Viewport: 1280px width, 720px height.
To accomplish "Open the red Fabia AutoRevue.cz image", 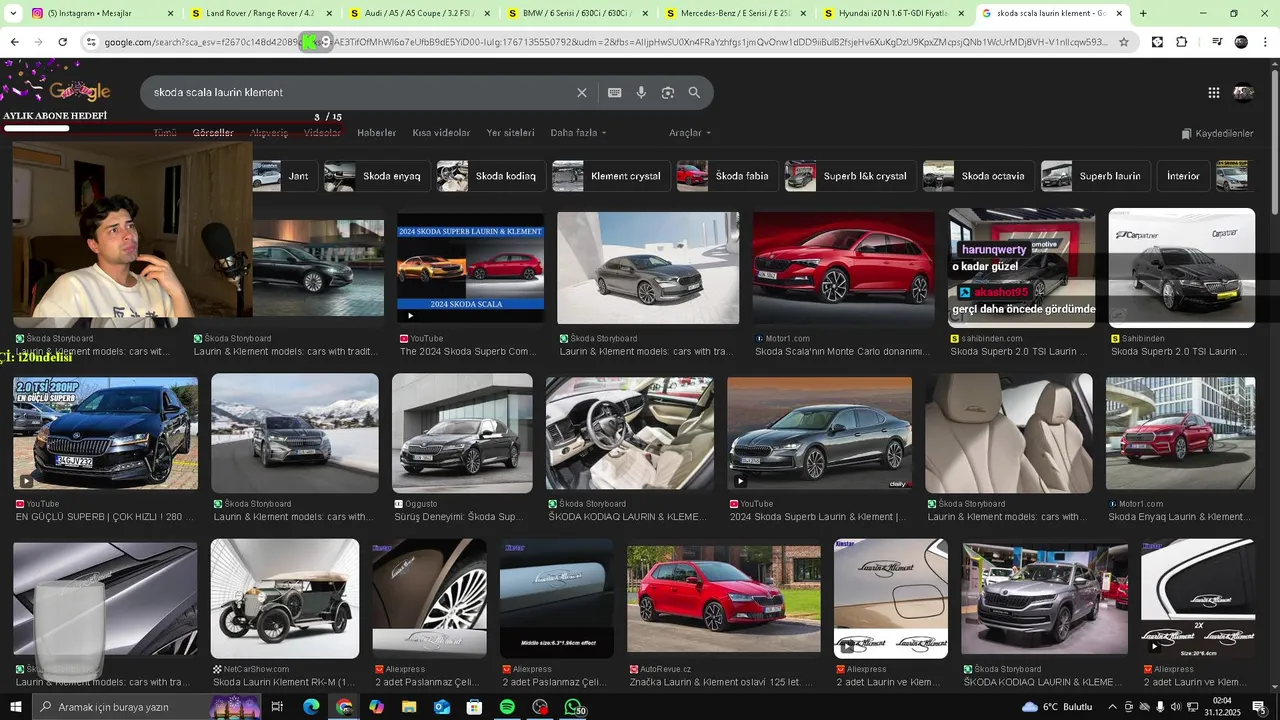I will coord(724,599).
